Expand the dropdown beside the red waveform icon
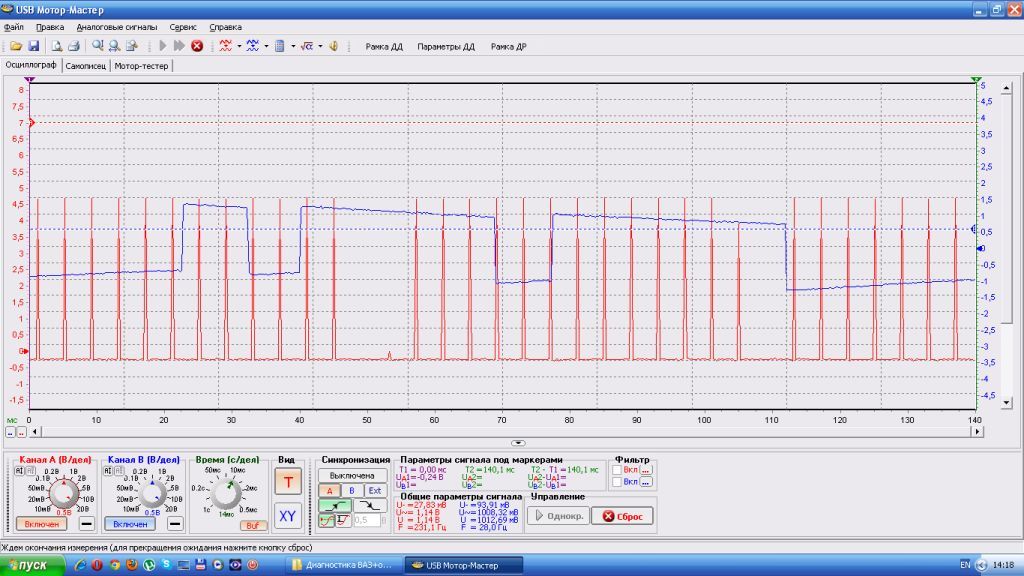The image size is (1024, 576). click(239, 46)
